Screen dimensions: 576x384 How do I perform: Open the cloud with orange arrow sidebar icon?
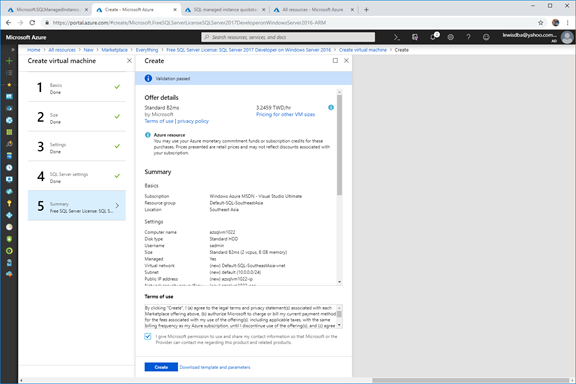point(9,274)
